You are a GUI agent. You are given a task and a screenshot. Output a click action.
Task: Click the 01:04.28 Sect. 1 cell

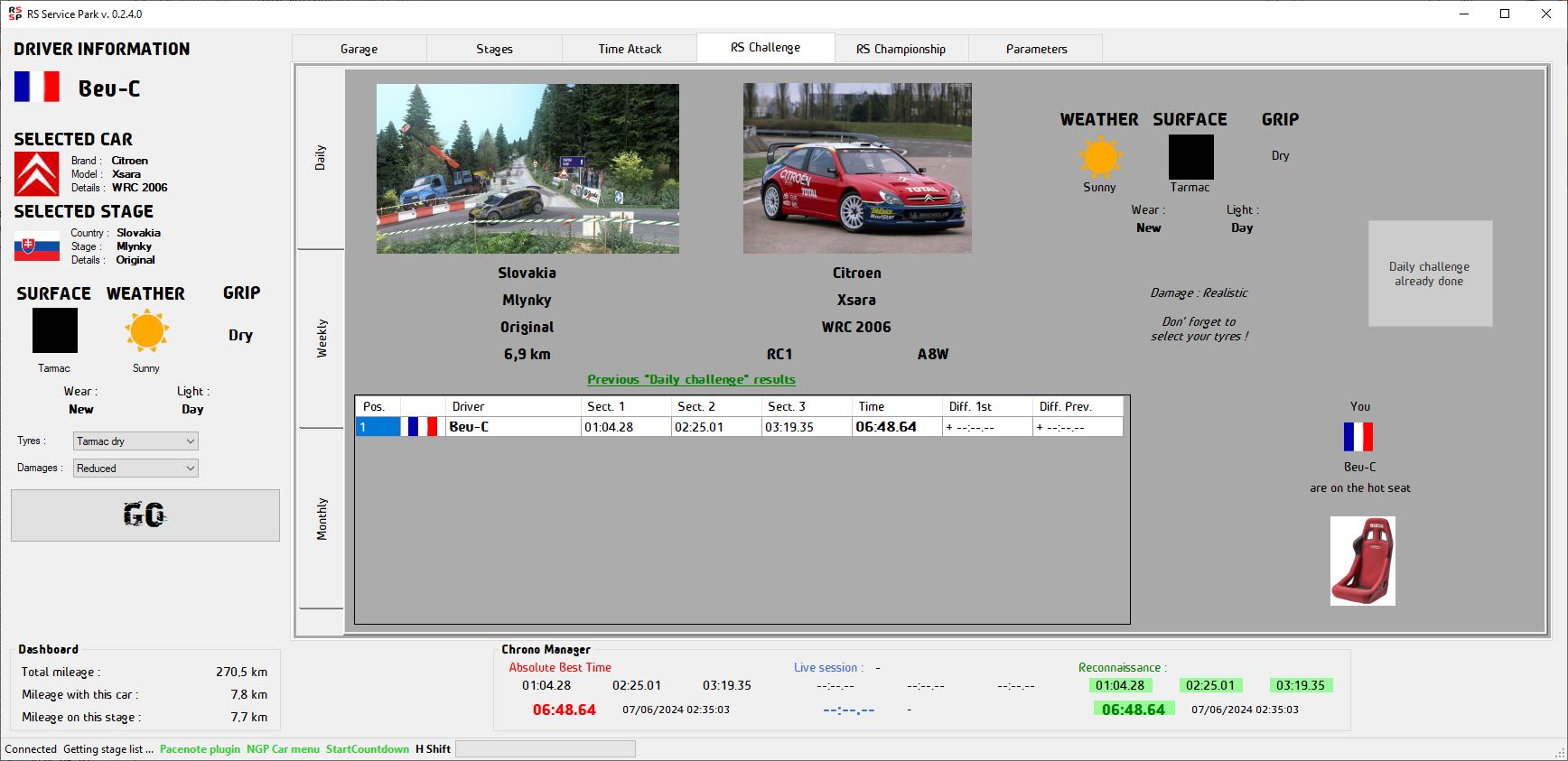(626, 427)
